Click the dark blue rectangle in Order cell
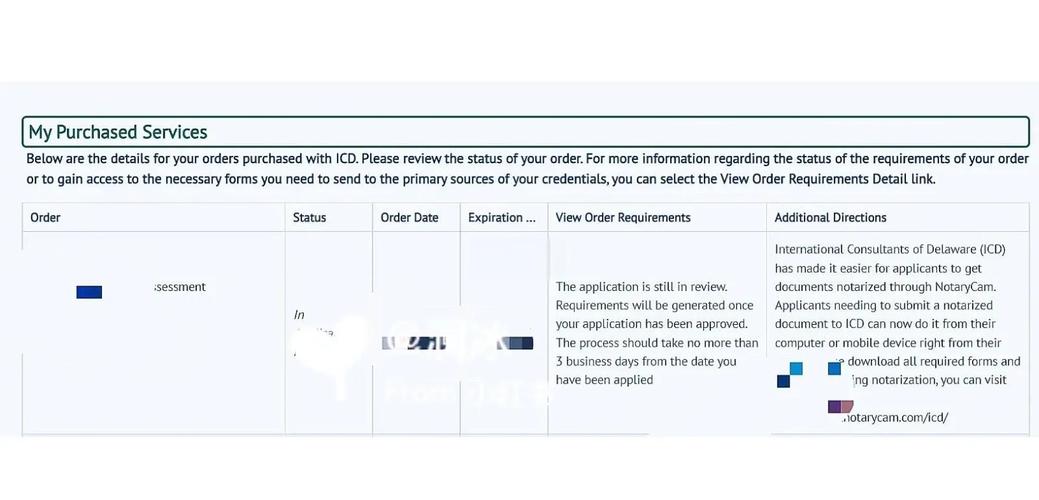Screen dimensions: 1039x500 (x=89, y=292)
